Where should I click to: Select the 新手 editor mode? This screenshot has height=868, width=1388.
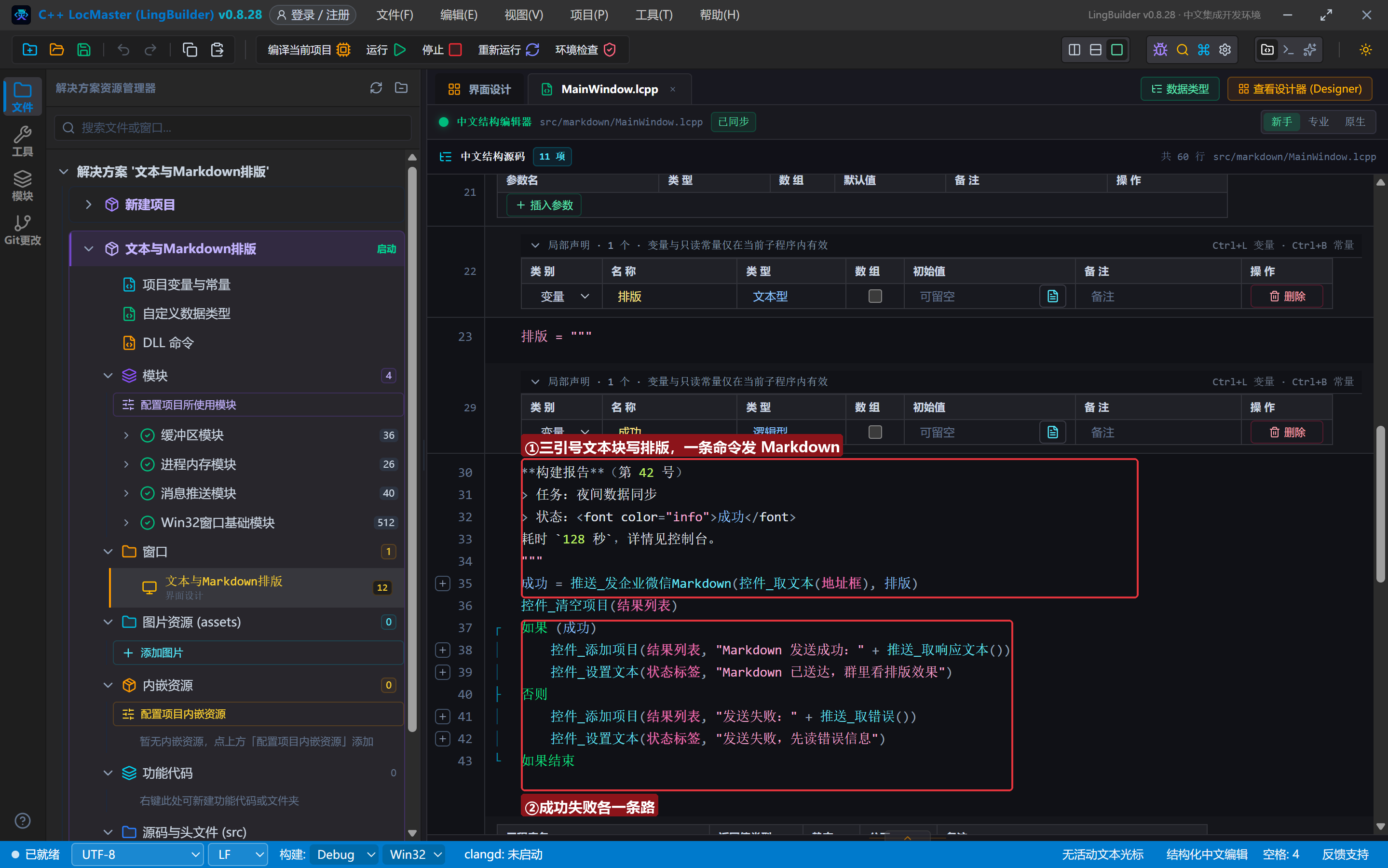(x=1281, y=122)
